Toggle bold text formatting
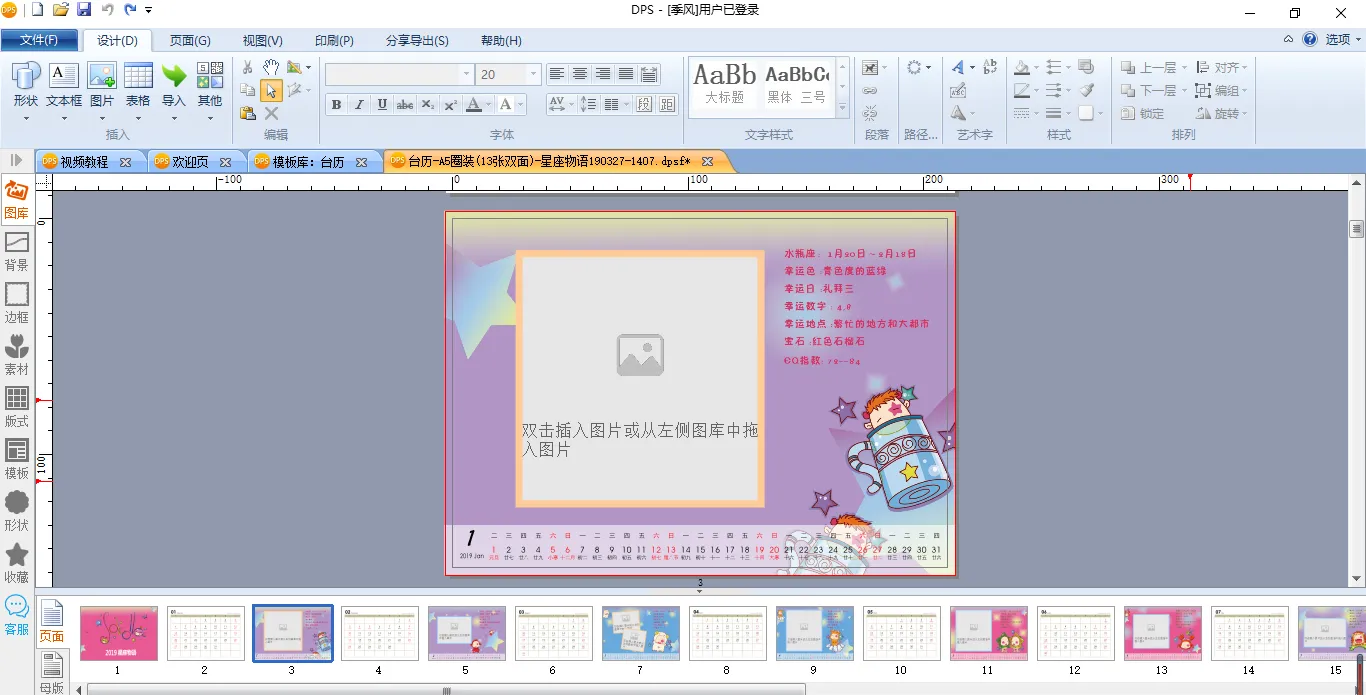Image resolution: width=1366 pixels, height=695 pixels. 336,105
